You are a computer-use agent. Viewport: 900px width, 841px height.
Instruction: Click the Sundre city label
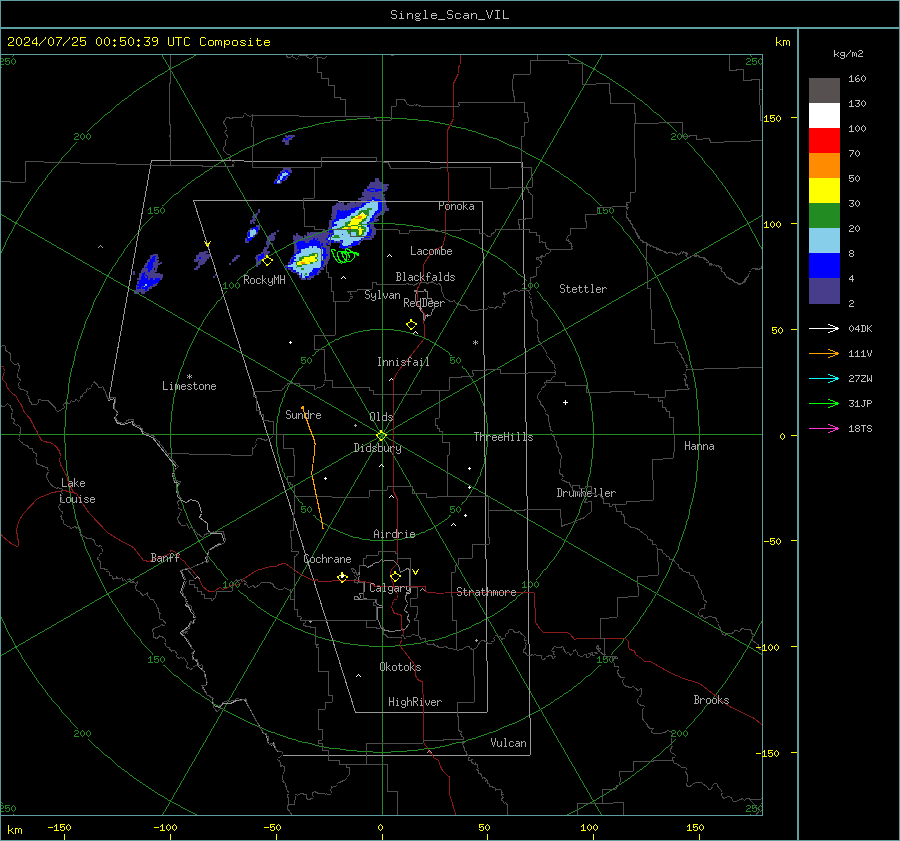303,414
